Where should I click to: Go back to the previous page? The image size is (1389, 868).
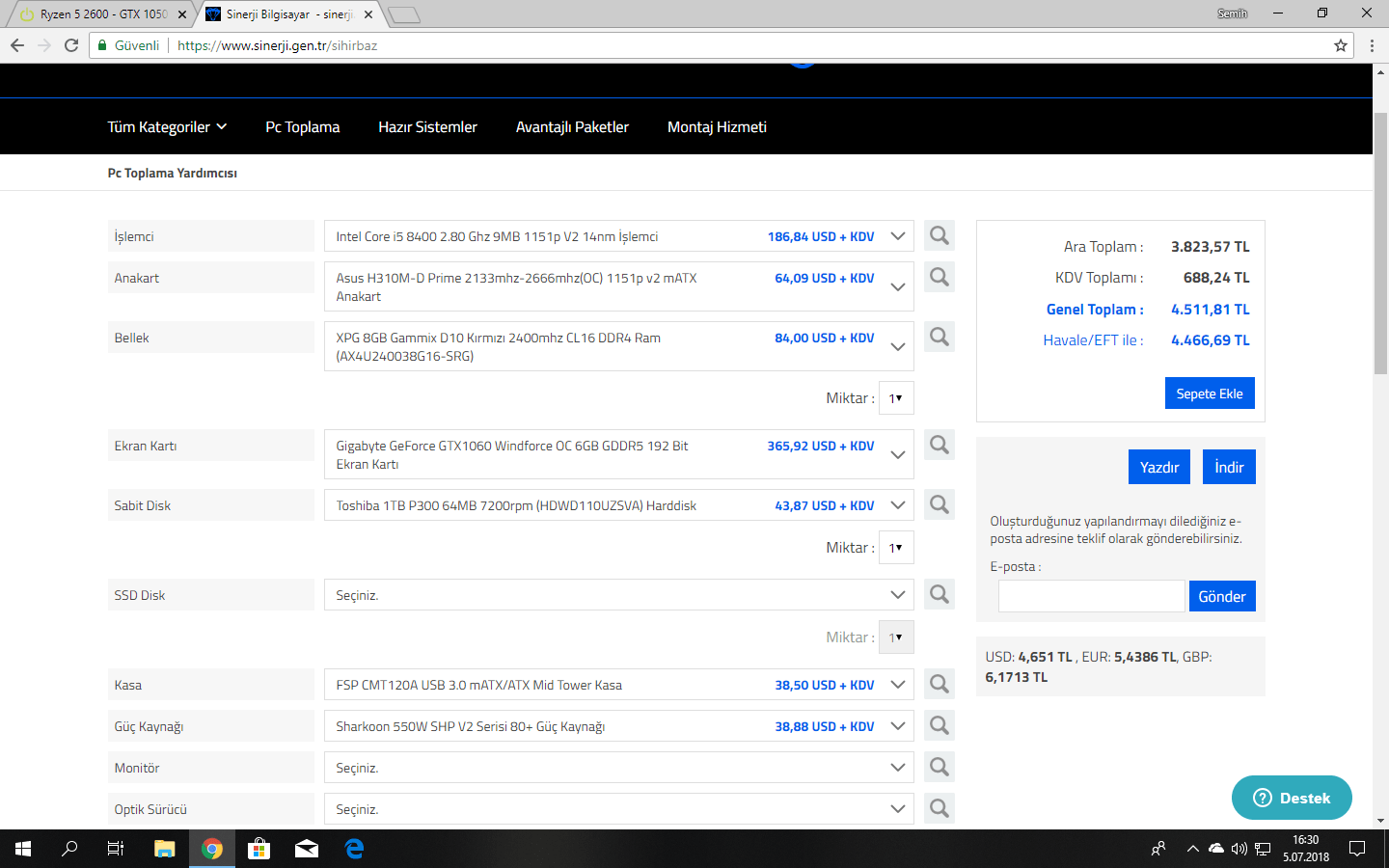(17, 45)
